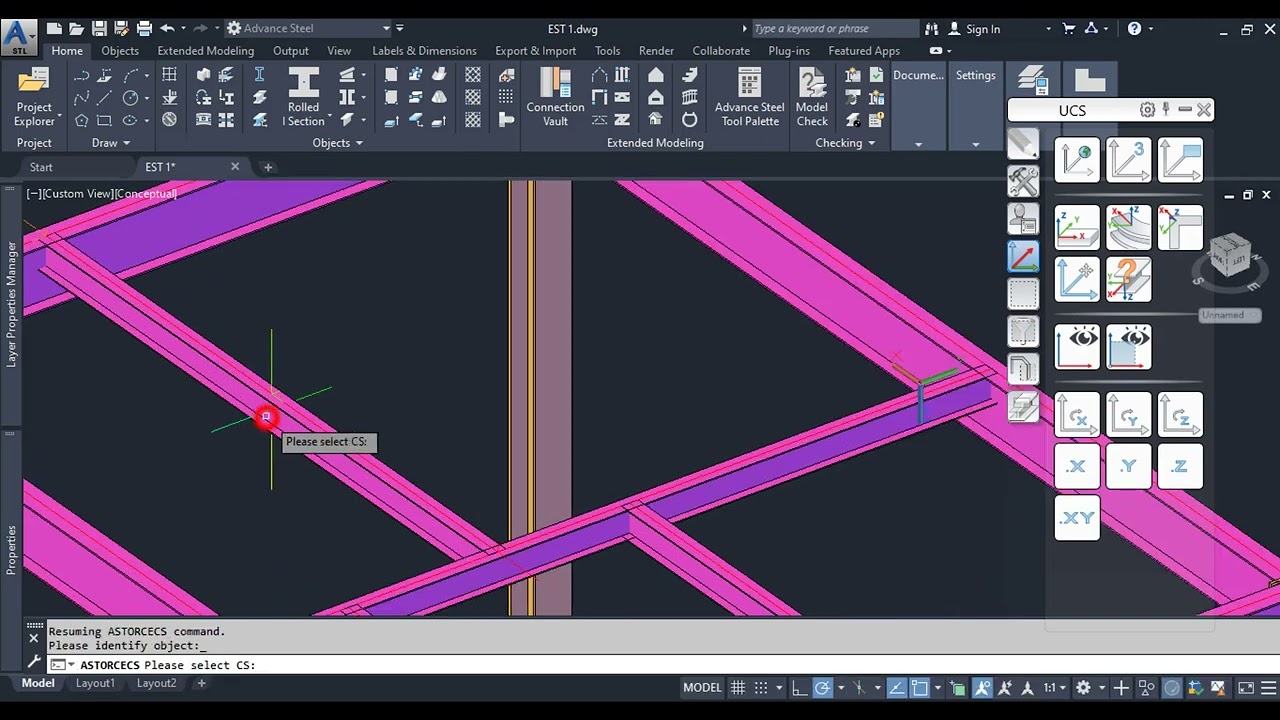Click the UCS rotate around Z icon
The height and width of the screenshot is (720, 1280).
(1180, 415)
